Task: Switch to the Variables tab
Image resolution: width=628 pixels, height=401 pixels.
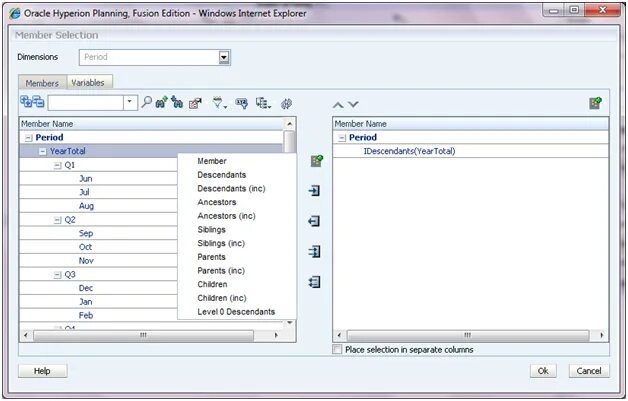Action: click(x=88, y=83)
